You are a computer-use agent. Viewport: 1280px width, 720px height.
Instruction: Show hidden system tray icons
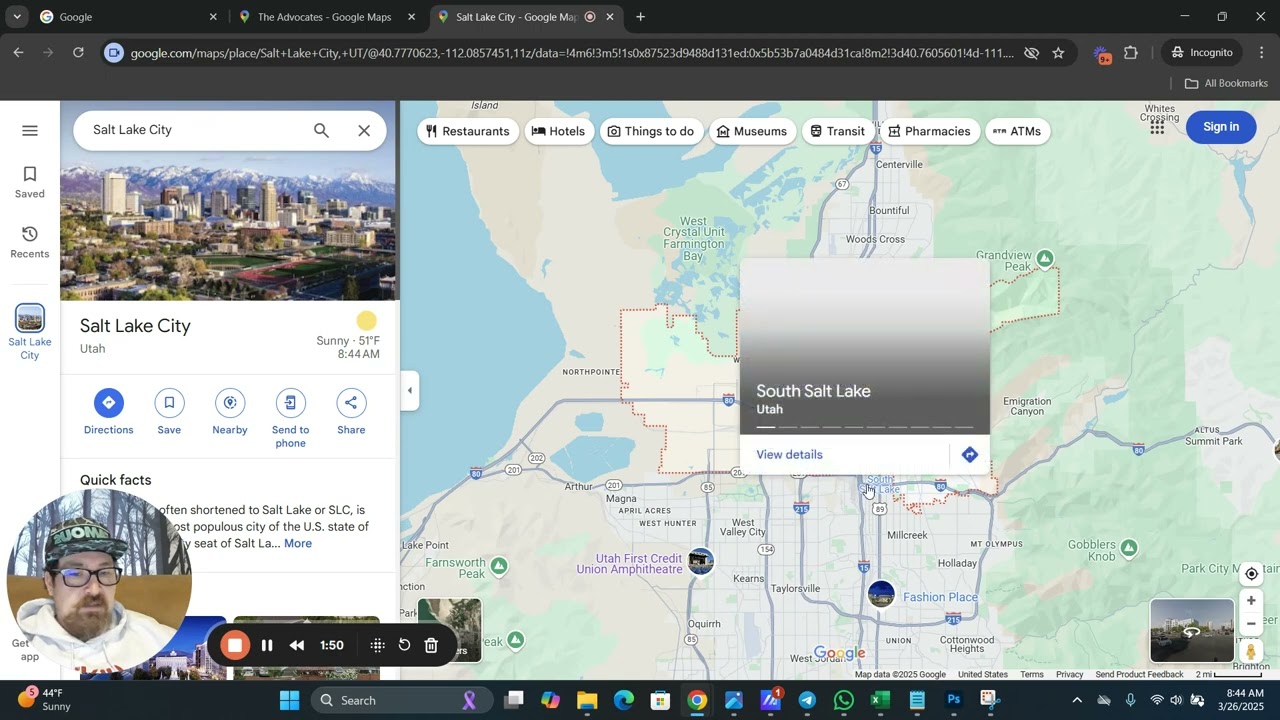(1076, 700)
